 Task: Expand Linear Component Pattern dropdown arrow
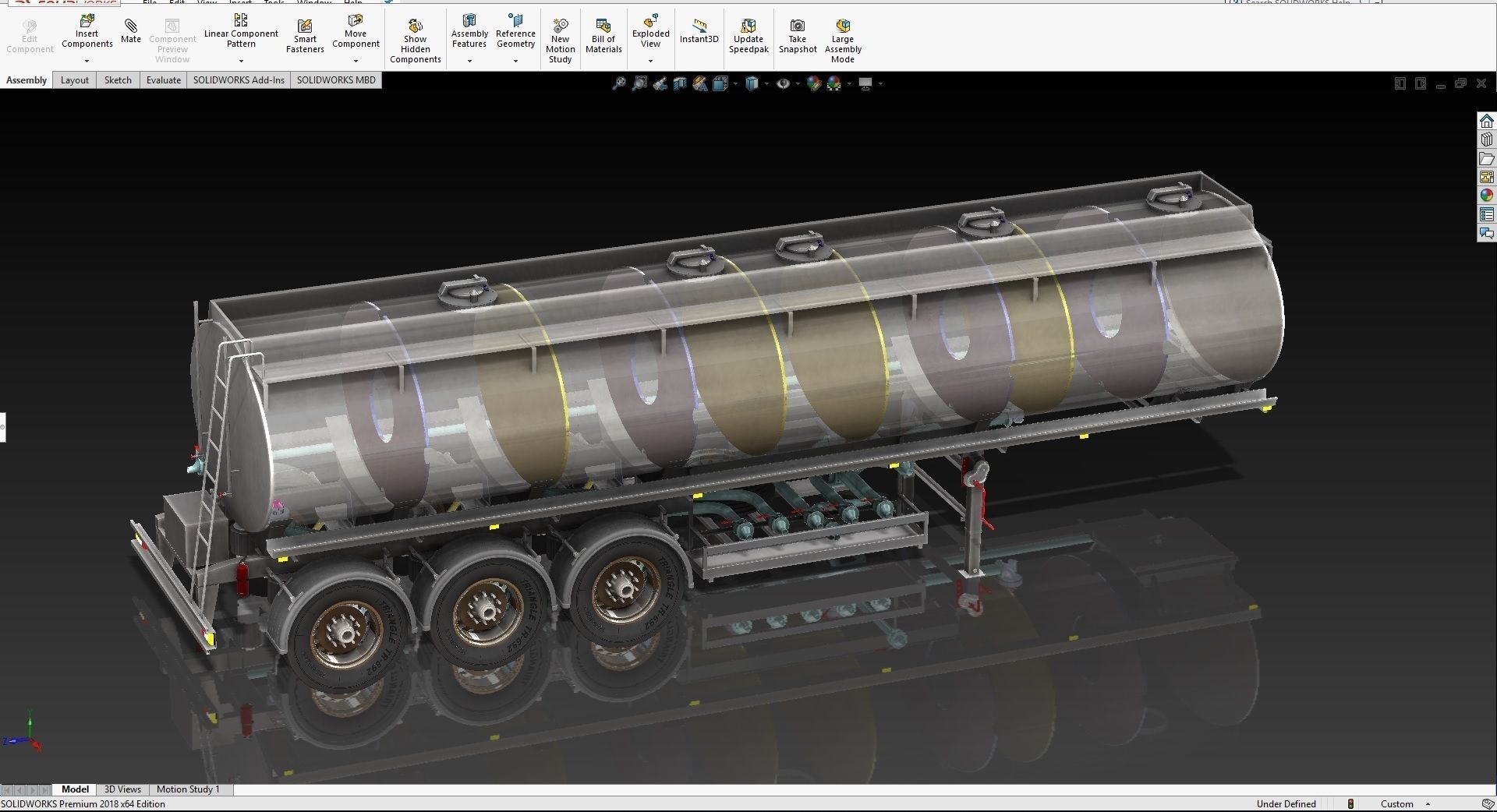tap(241, 61)
